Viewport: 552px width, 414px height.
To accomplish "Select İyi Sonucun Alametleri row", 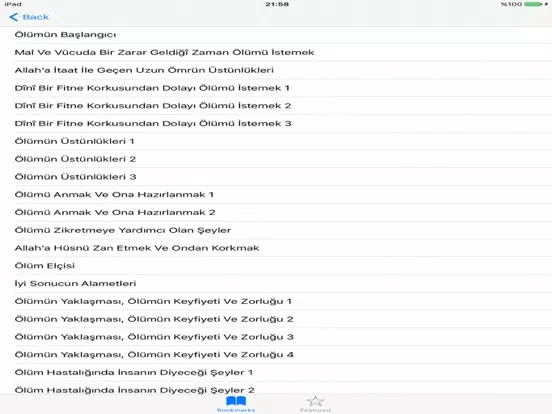I will (x=276, y=284).
